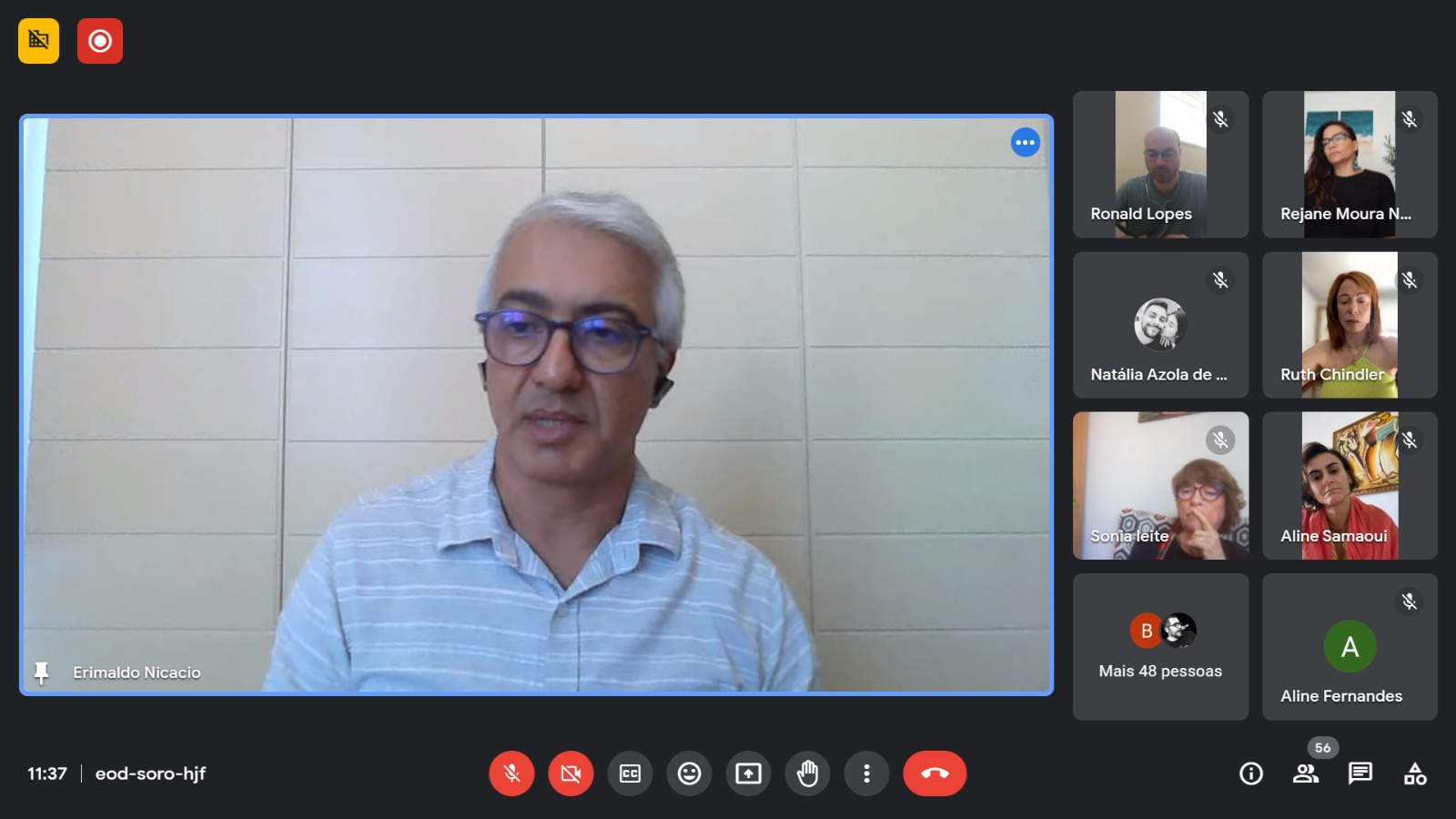This screenshot has height=819, width=1456.
Task: Click the Erimaldo Nicacio name label
Action: click(x=136, y=672)
